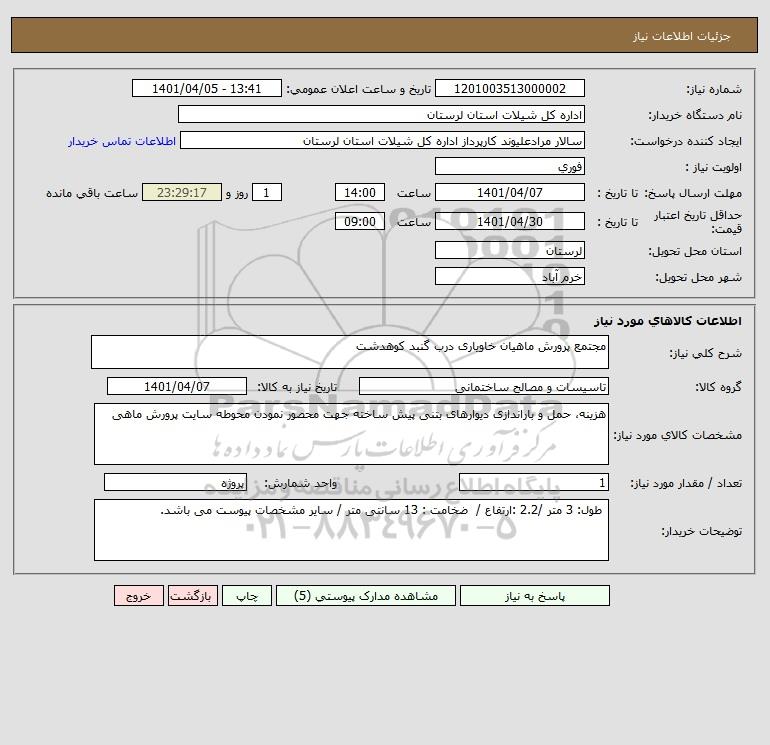Screen dimensions: 770x745
Task: Click the validity time field 09:00
Action: point(359,221)
